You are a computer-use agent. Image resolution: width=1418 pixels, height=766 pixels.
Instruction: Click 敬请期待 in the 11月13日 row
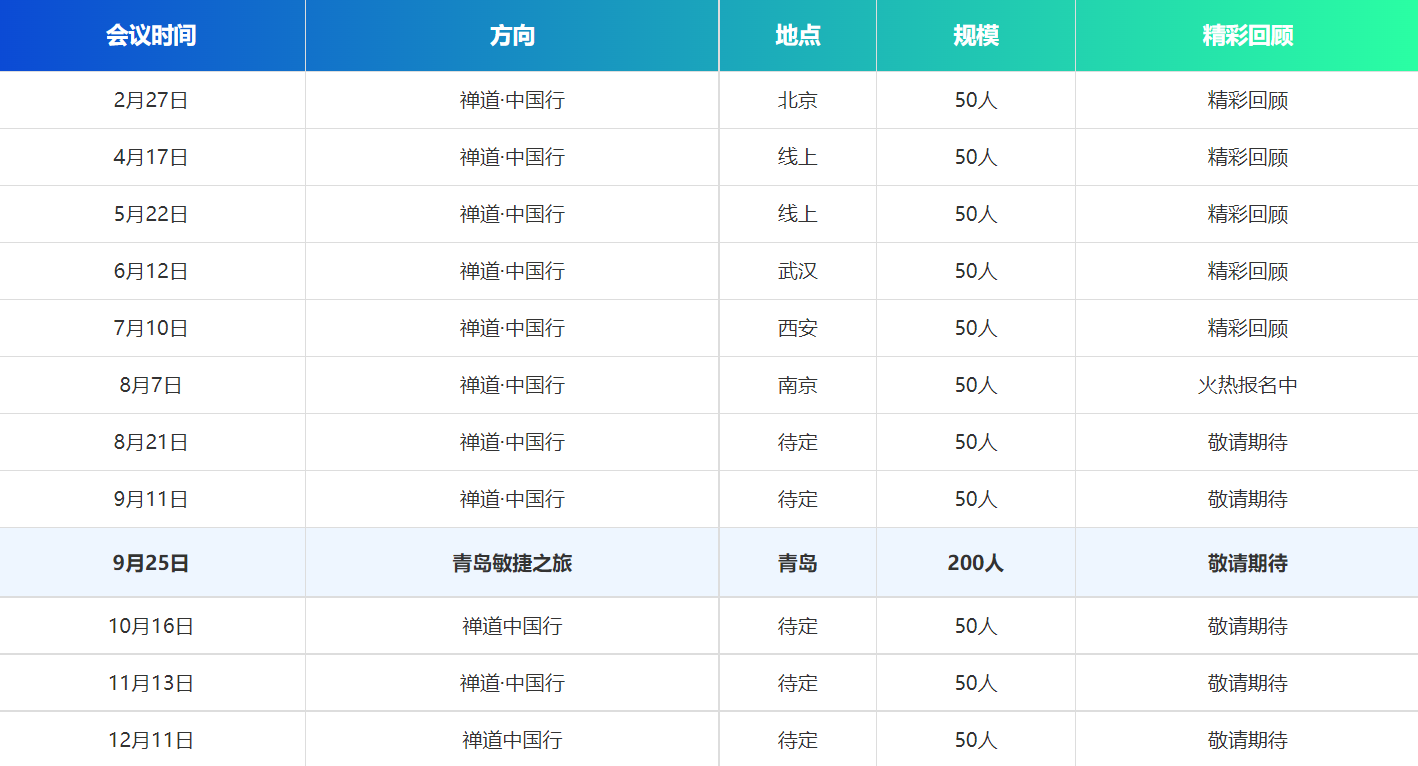tap(1247, 683)
